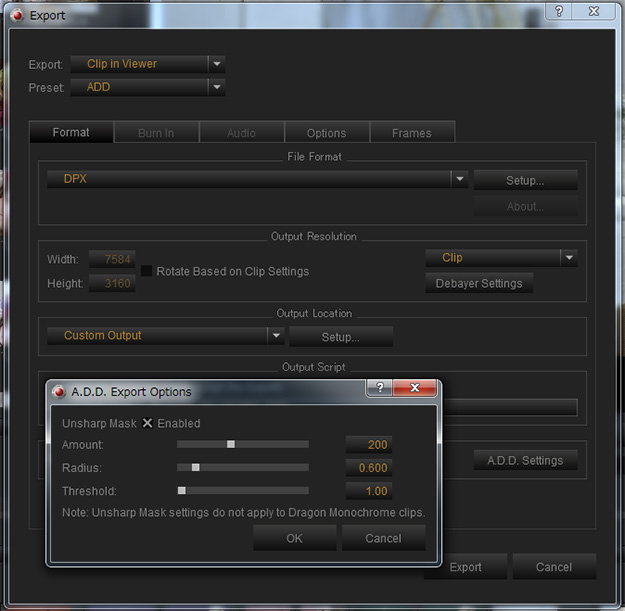Click Cancel in A.D.D. Export Options

(383, 538)
